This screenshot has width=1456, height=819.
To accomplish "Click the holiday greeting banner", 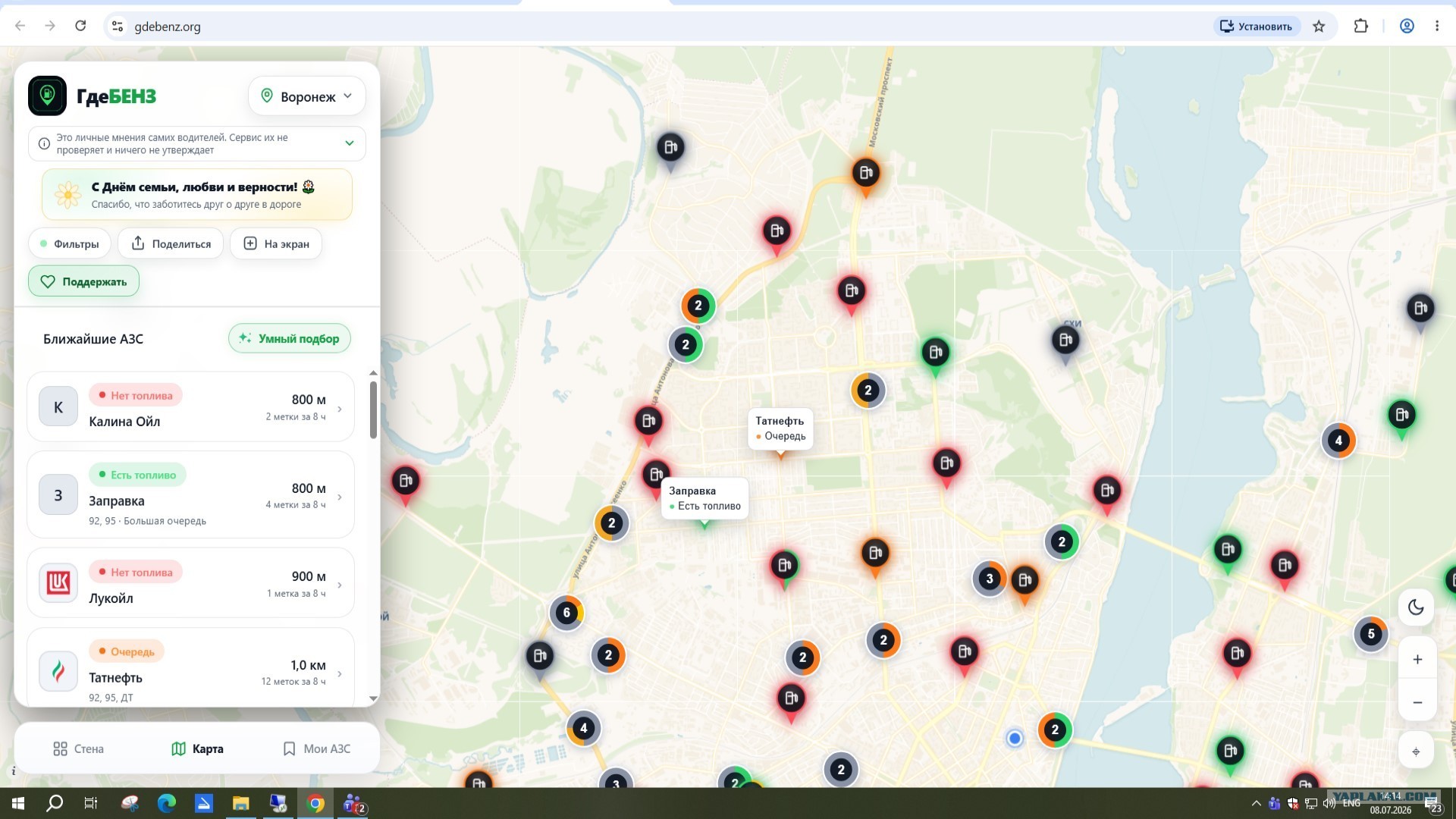I will coord(197,194).
